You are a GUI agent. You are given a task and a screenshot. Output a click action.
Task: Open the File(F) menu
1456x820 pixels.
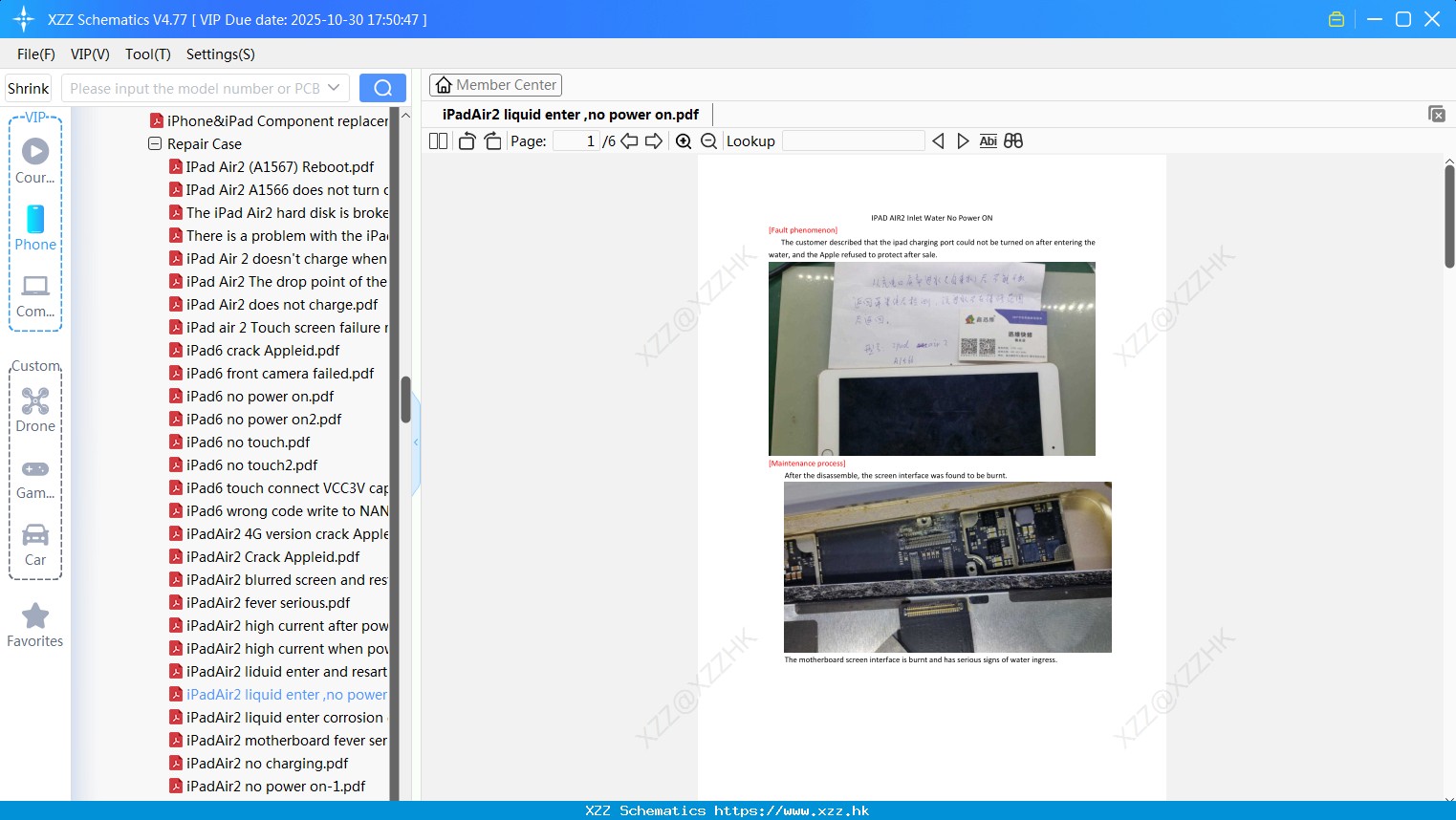[36, 54]
